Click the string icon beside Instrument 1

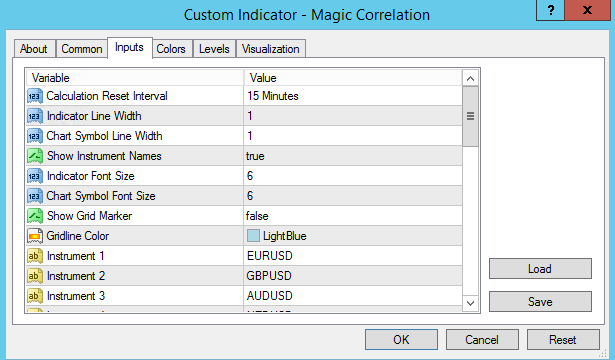[x=35, y=256]
